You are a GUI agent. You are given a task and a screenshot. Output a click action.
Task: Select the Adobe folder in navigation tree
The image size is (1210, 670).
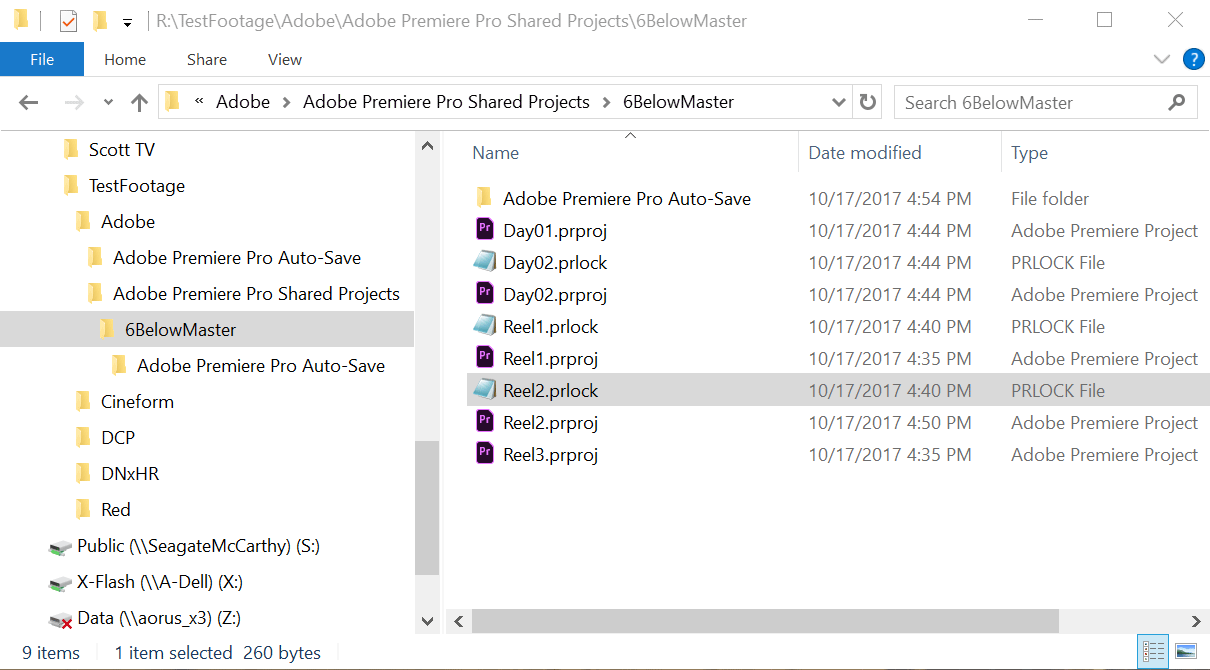point(128,222)
